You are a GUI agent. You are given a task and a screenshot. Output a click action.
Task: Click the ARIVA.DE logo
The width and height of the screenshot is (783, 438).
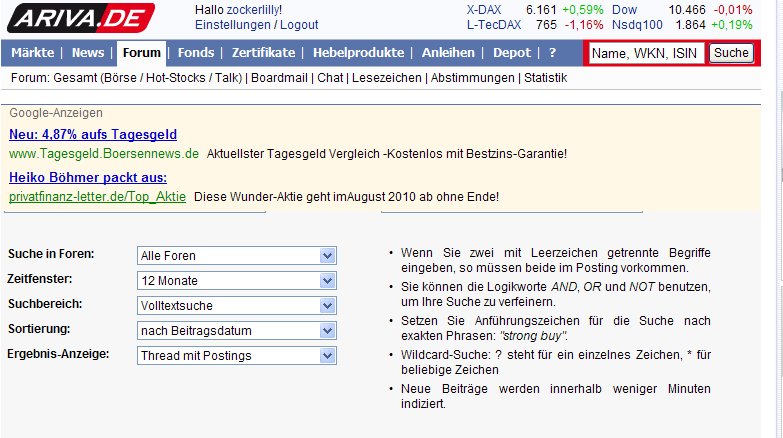tap(79, 17)
